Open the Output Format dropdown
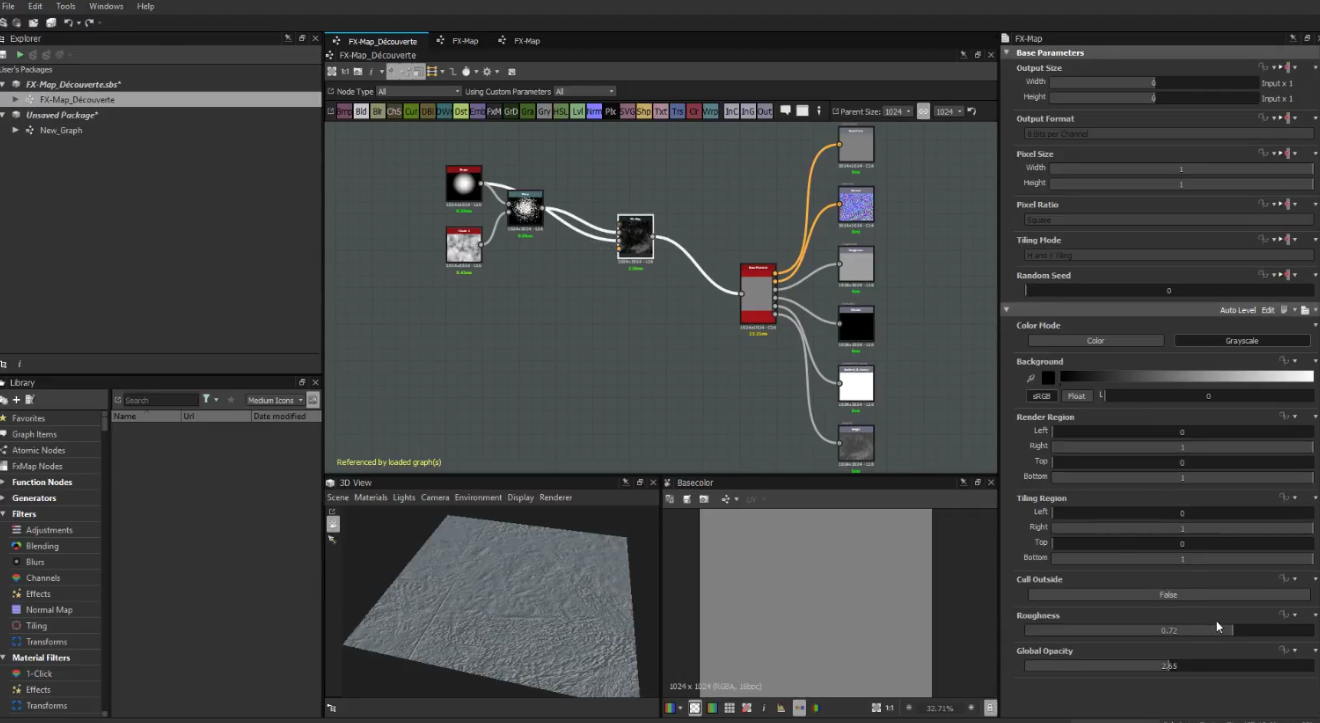Viewport: 1320px width, 723px height. pyautogui.click(x=1167, y=133)
